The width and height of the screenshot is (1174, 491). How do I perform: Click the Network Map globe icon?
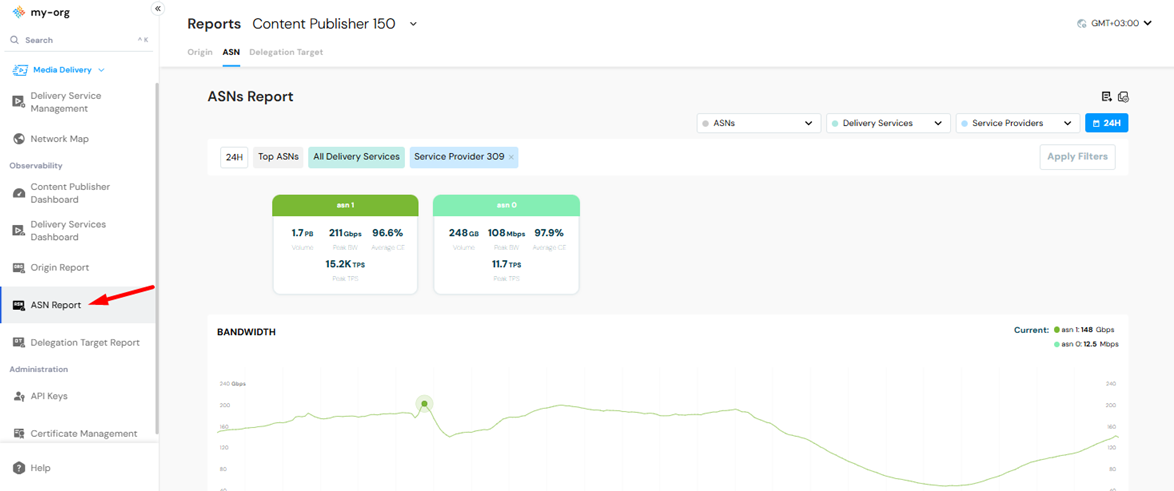tap(19, 138)
